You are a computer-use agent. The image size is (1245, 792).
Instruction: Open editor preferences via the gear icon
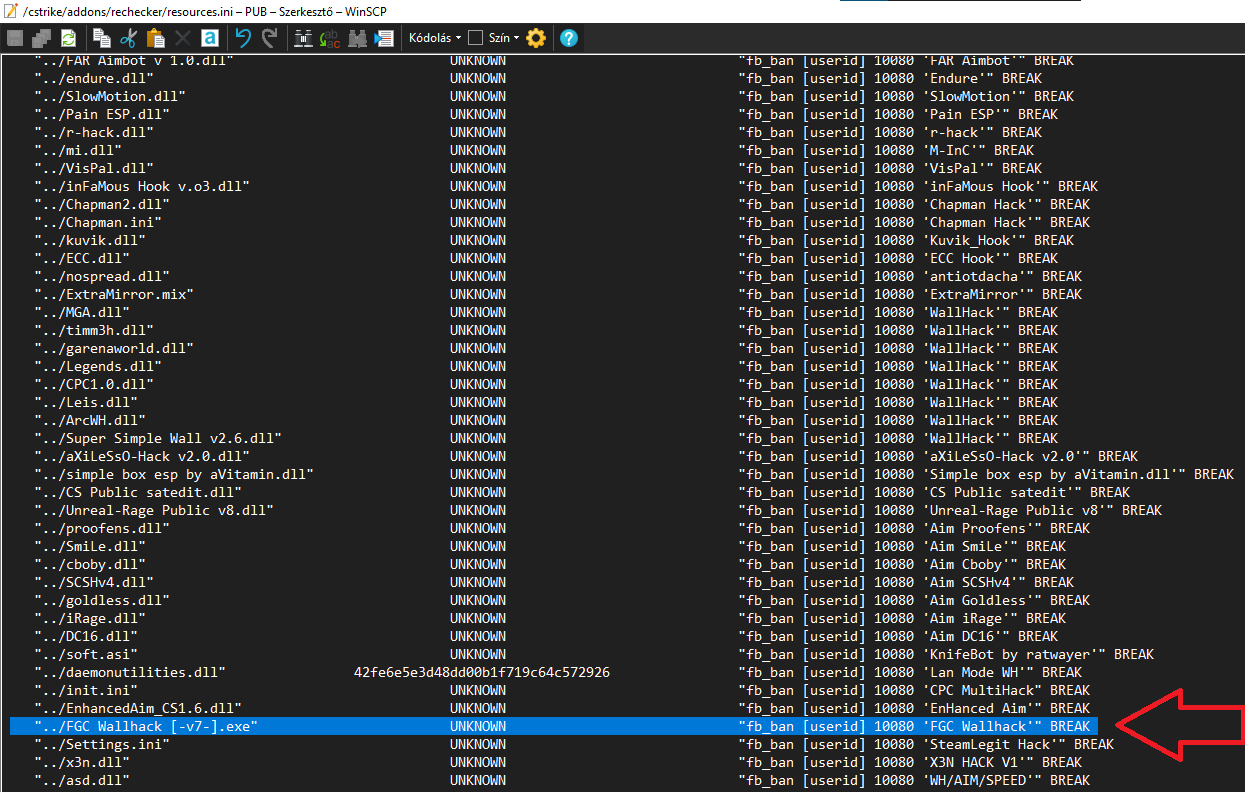(536, 38)
